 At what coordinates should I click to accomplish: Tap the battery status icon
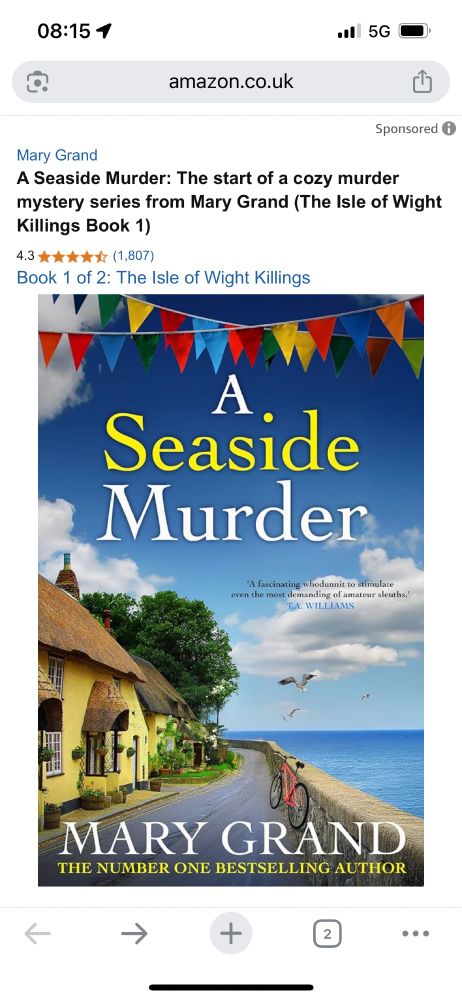point(415,30)
